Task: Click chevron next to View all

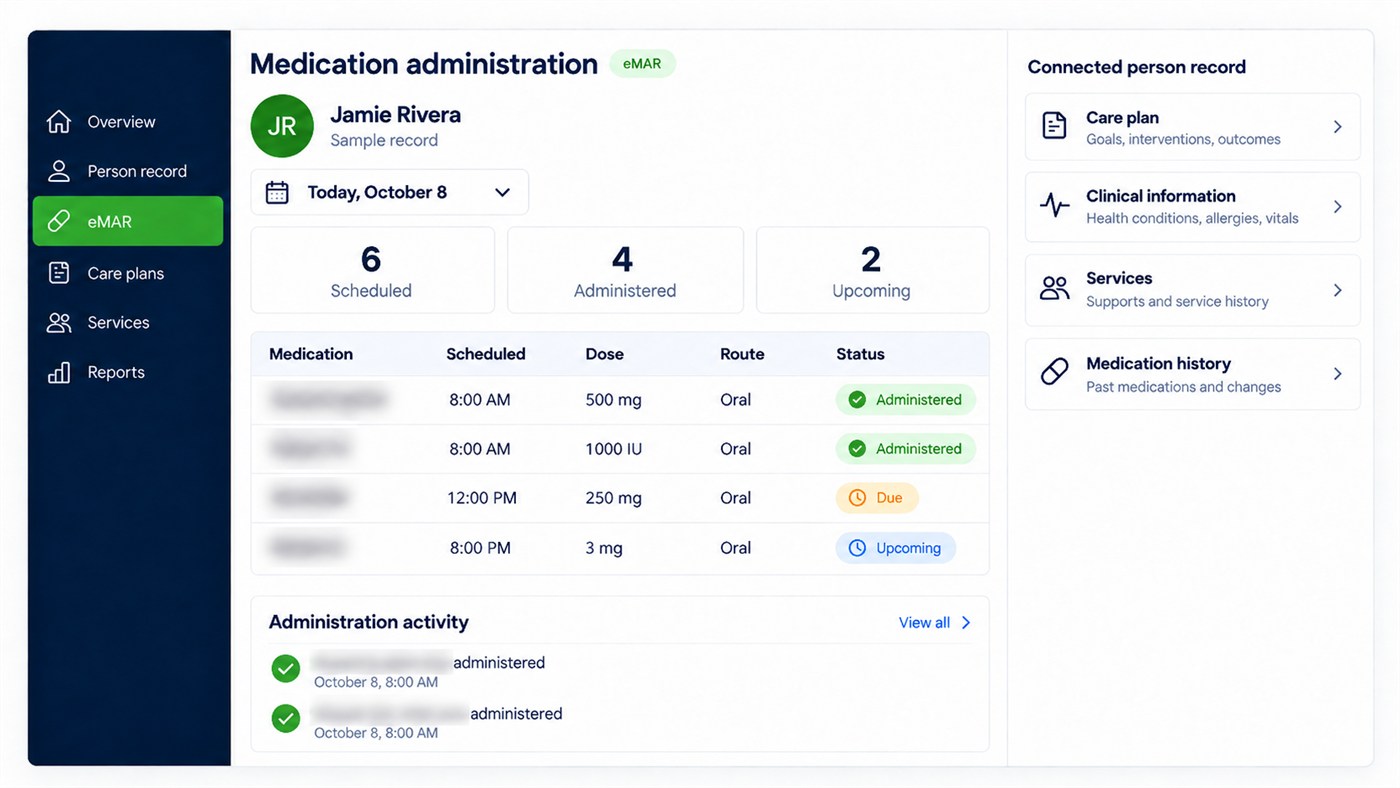Action: tap(966, 622)
